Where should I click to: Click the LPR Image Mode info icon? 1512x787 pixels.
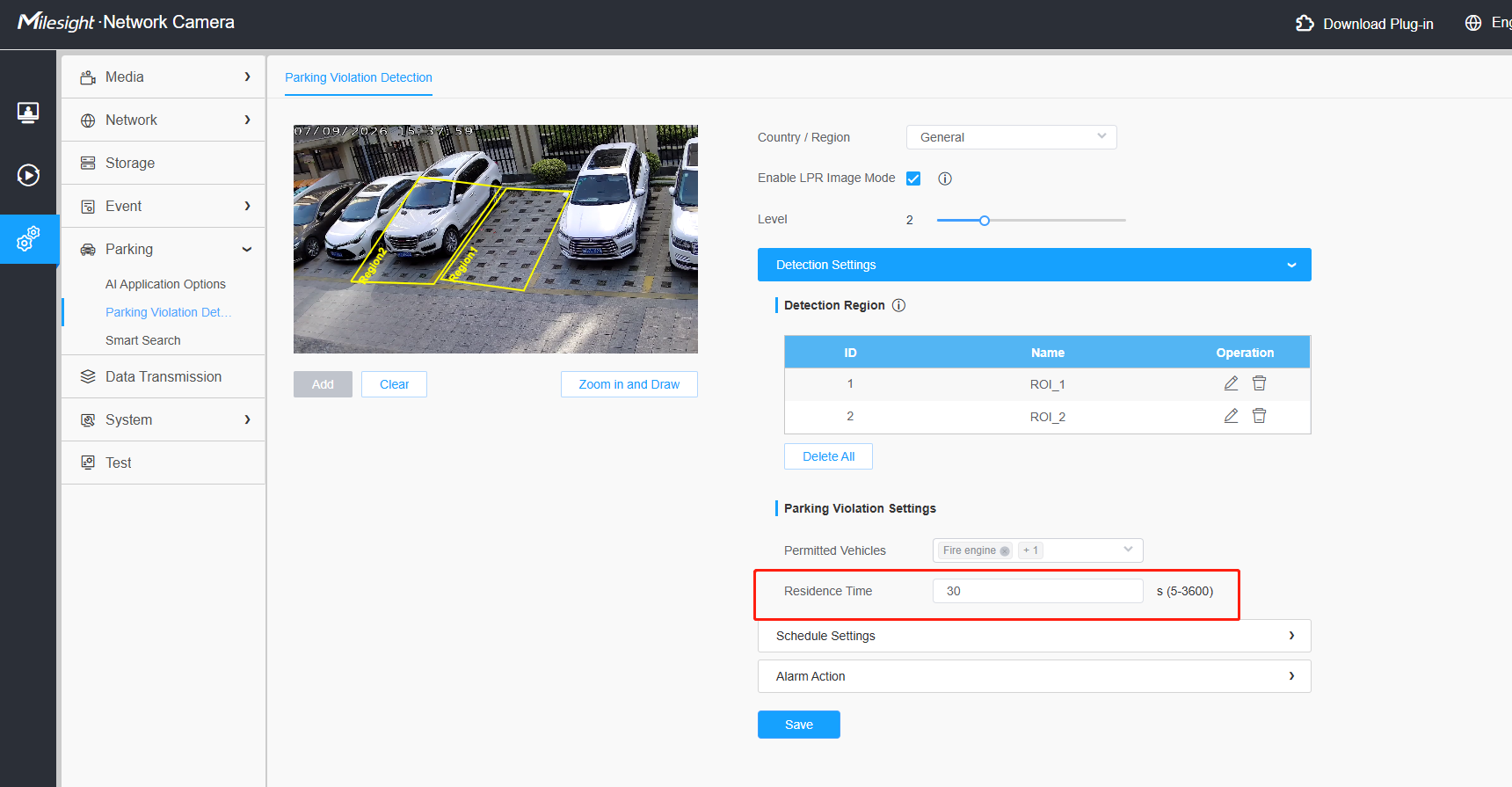tap(945, 179)
